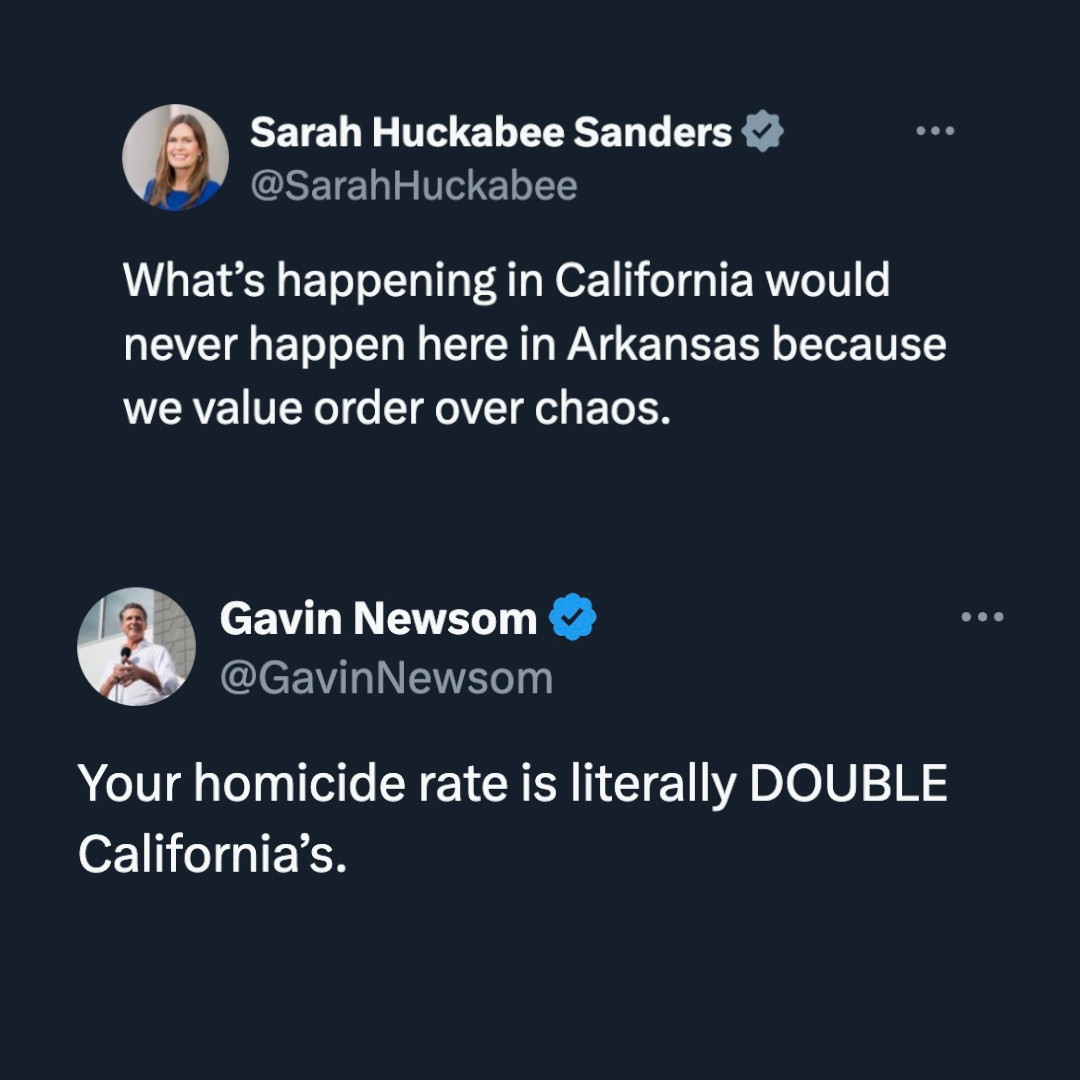Click the word "California" in Sanders' tweet
The width and height of the screenshot is (1080, 1080).
pos(653,282)
